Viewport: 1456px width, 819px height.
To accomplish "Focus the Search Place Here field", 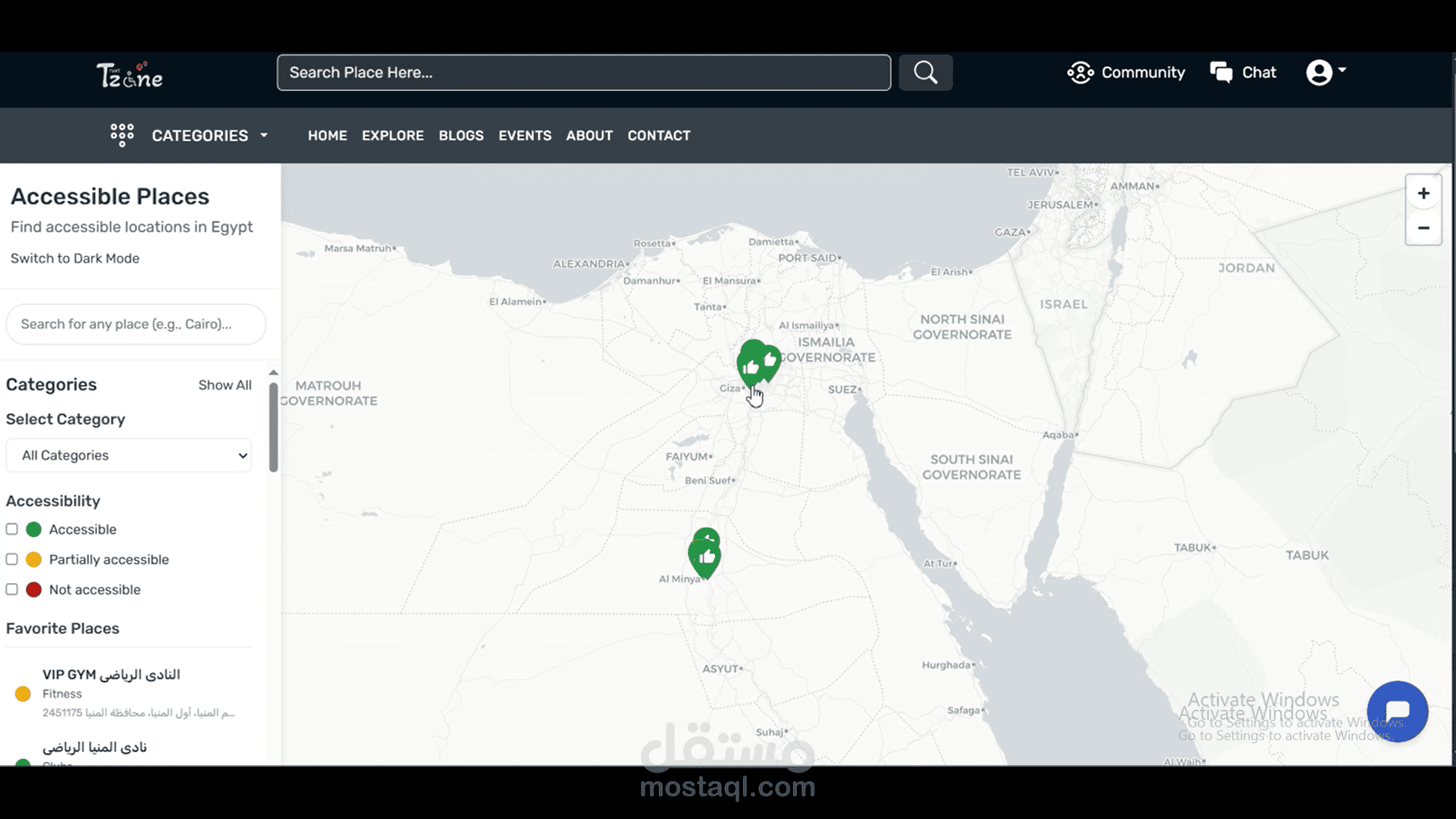I will click(584, 73).
